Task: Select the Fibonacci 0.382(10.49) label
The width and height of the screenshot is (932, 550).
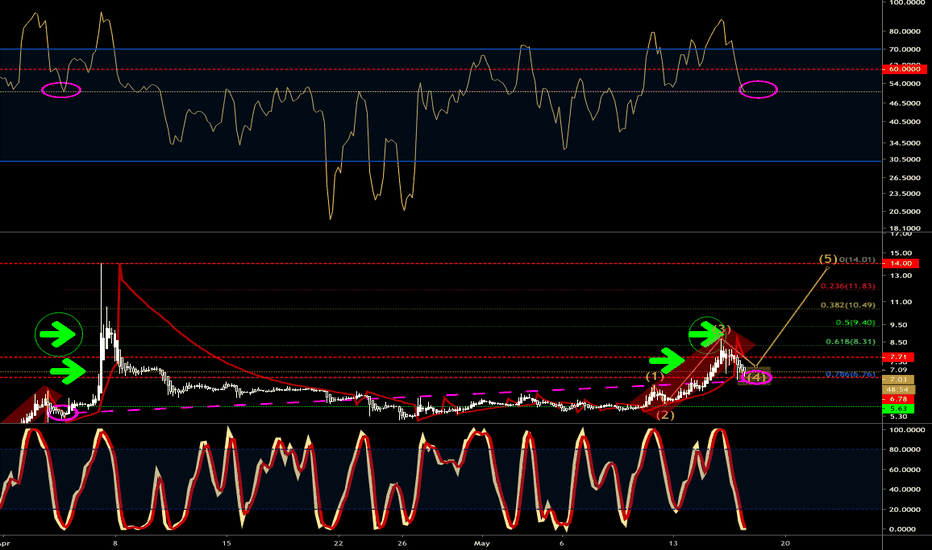Action: (x=848, y=305)
